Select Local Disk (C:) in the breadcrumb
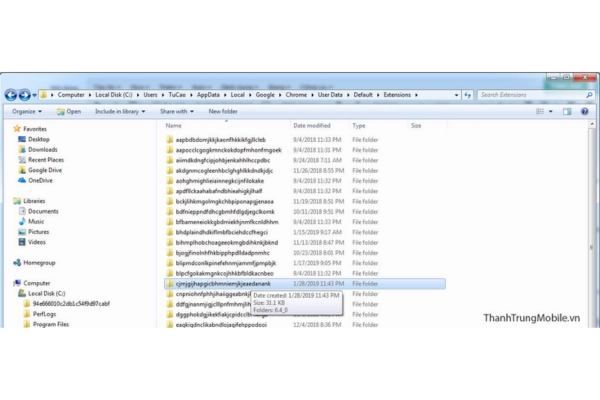Viewport: 600px width, 400px height. coord(114,95)
